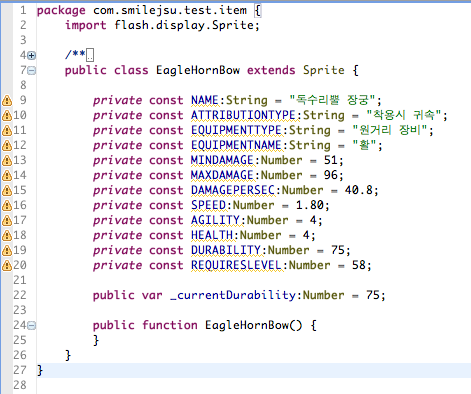
Task: Click the flash.display.Sprite import path
Action: (x=184, y=25)
